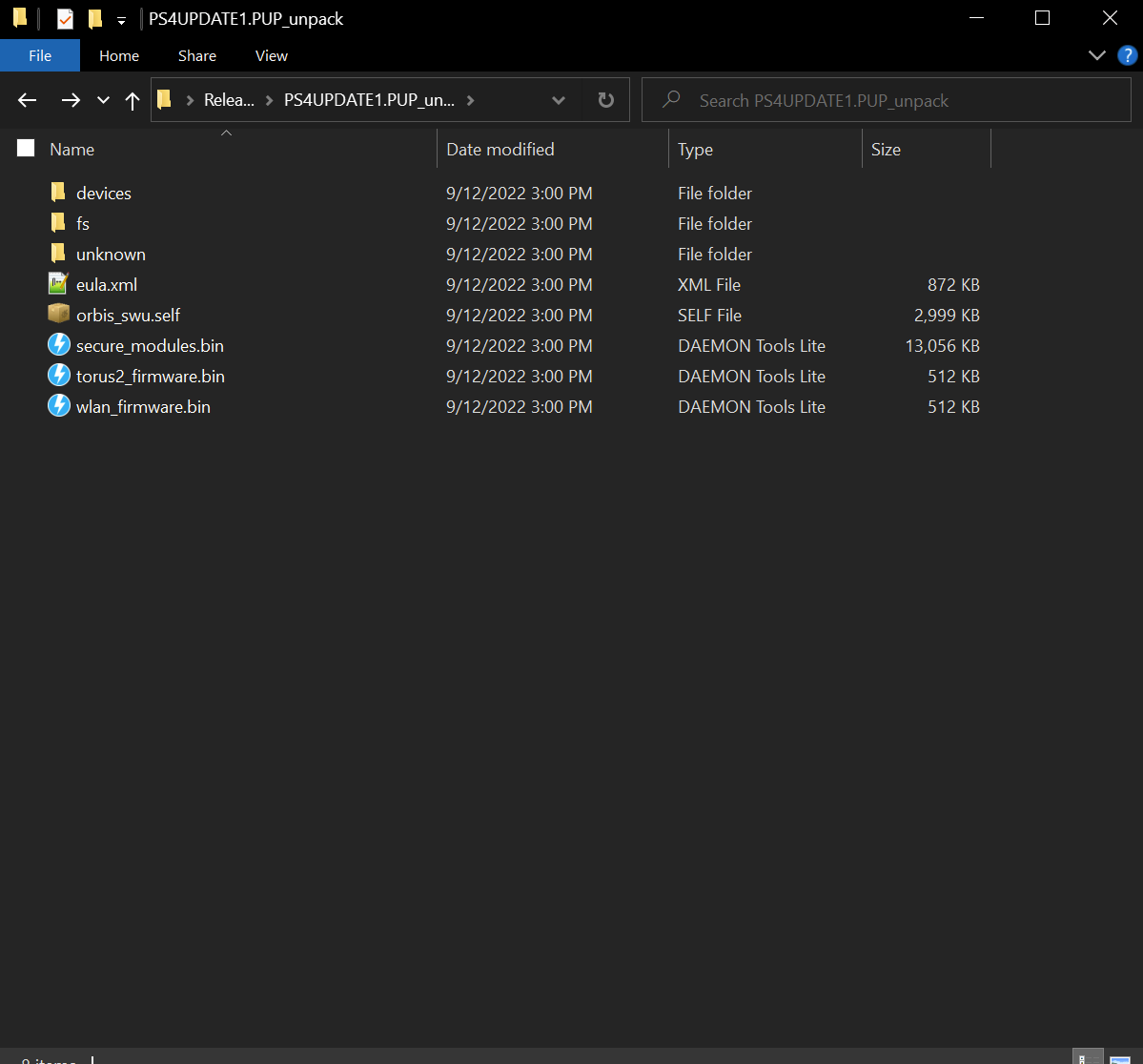Open the Home ribbon tab
Screen dimensions: 1143x1064
119,55
